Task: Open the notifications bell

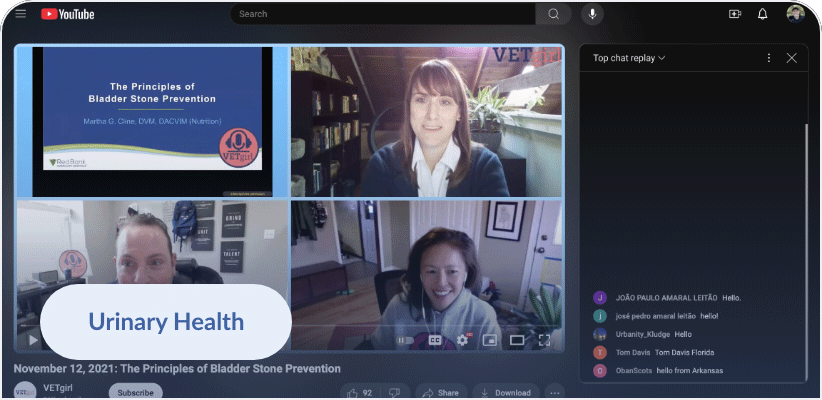Action: (763, 14)
